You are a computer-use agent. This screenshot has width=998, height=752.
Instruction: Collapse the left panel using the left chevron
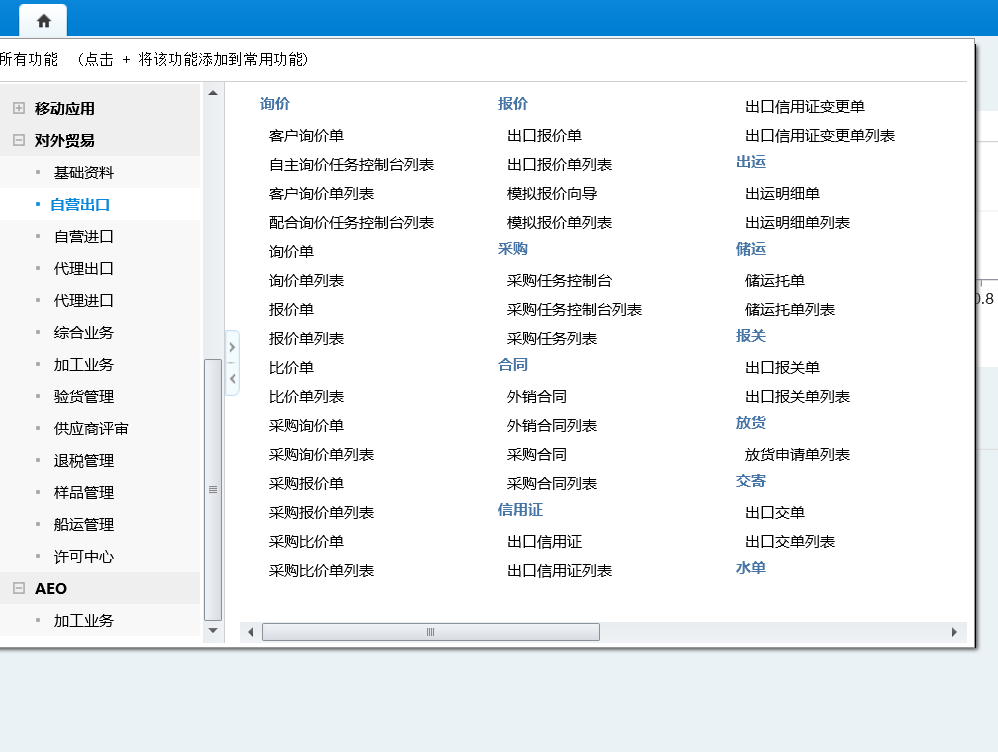[x=233, y=378]
